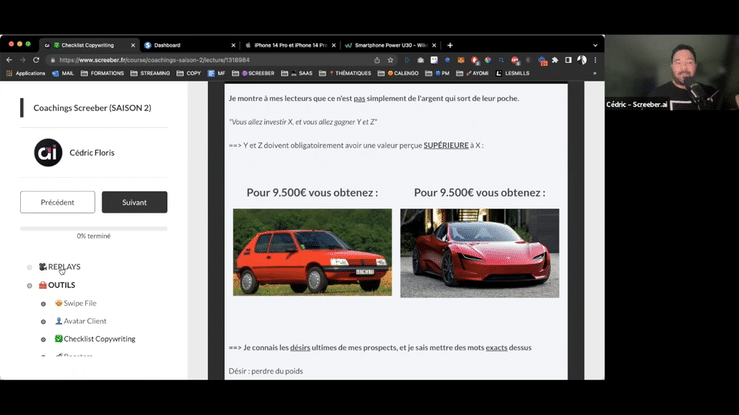Image resolution: width=739 pixels, height=415 pixels.
Task: Click the share icon in the address bar
Action: coord(377,60)
